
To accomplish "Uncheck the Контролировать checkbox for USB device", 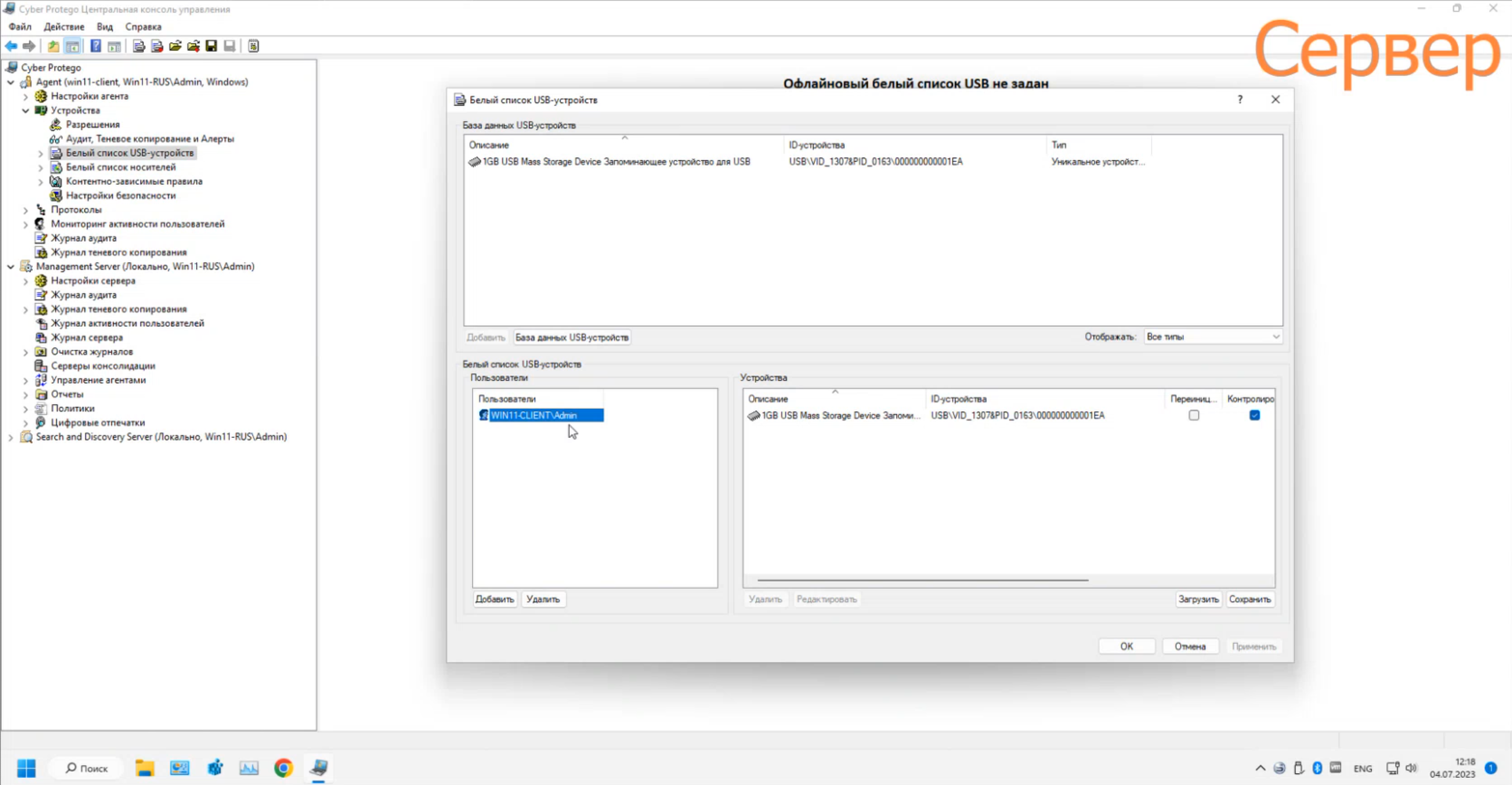I will [x=1255, y=415].
